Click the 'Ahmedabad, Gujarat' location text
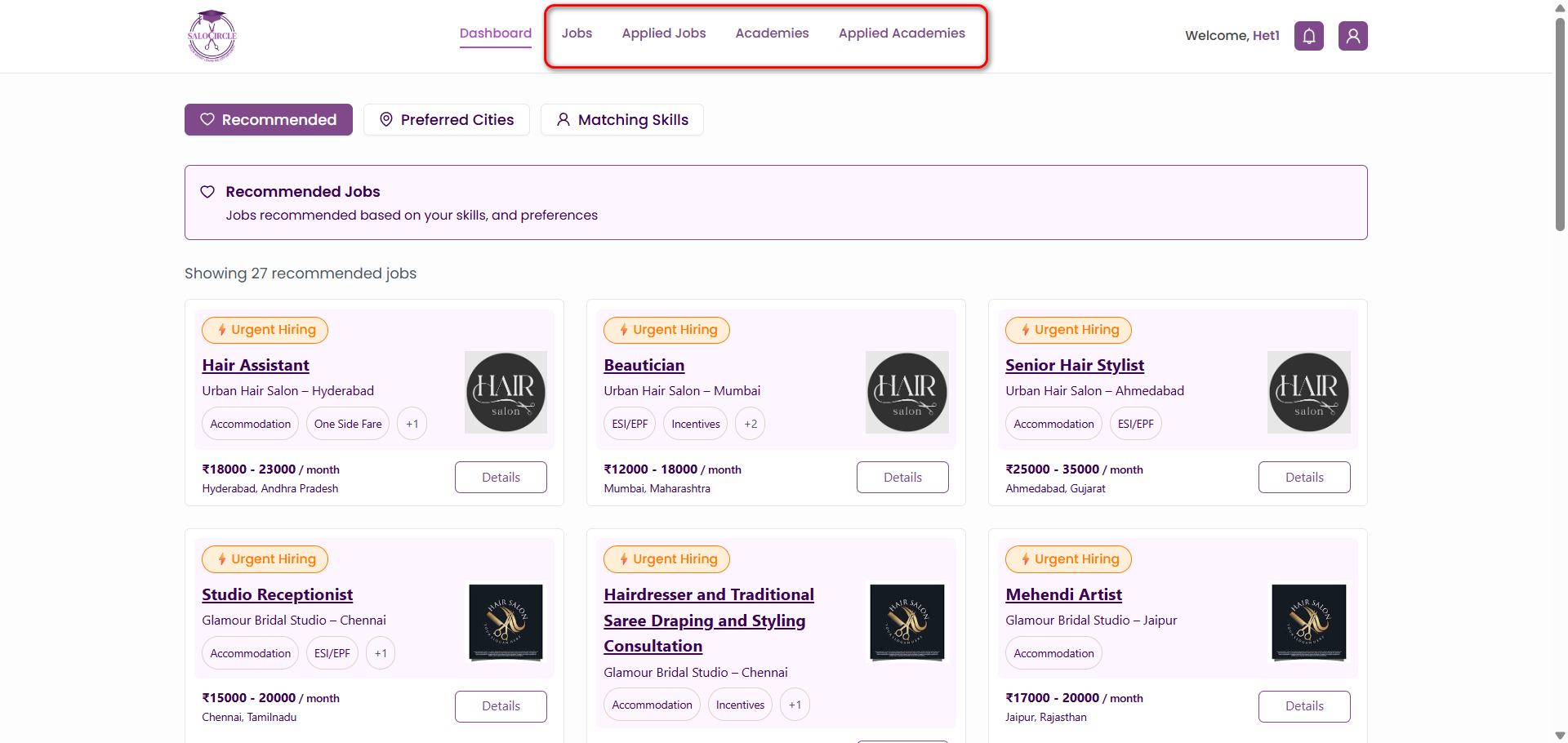1568x743 pixels. click(1055, 488)
